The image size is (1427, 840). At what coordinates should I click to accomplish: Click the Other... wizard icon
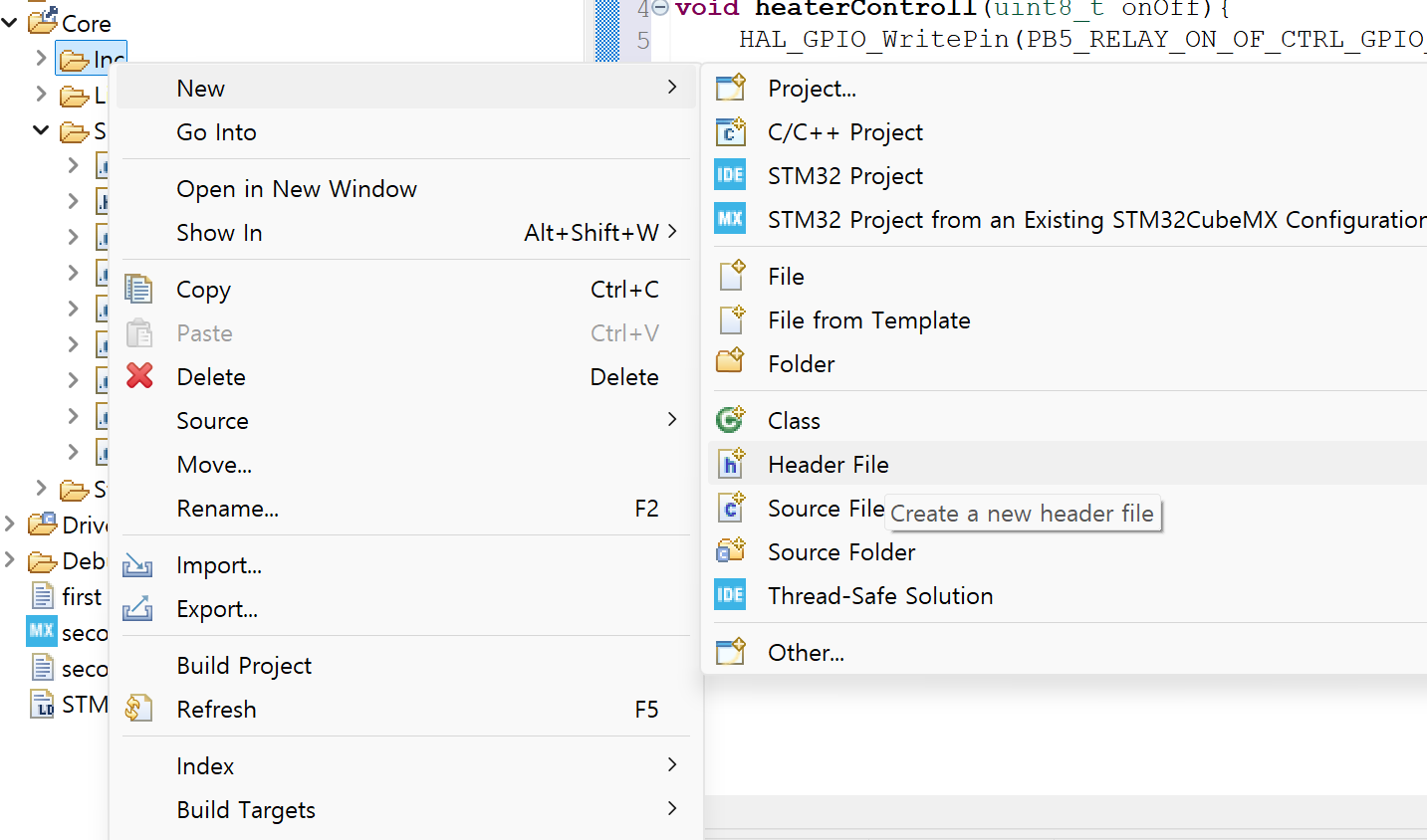click(x=730, y=652)
